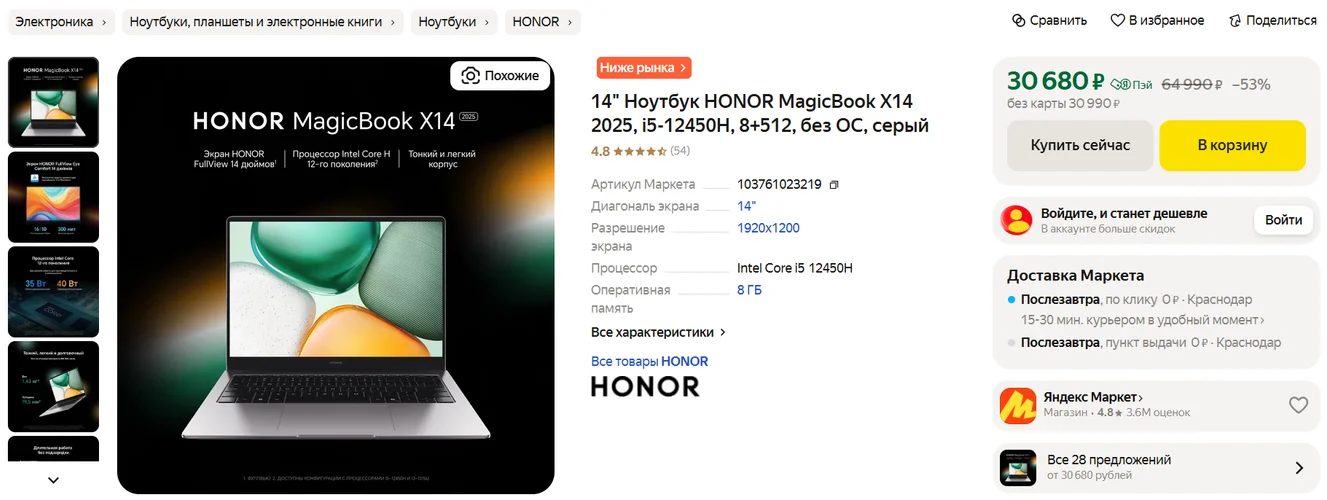Screen dimensions: 1327x500
Task: Show more thumbnails with the down chevron
Action: pyautogui.click(x=54, y=480)
